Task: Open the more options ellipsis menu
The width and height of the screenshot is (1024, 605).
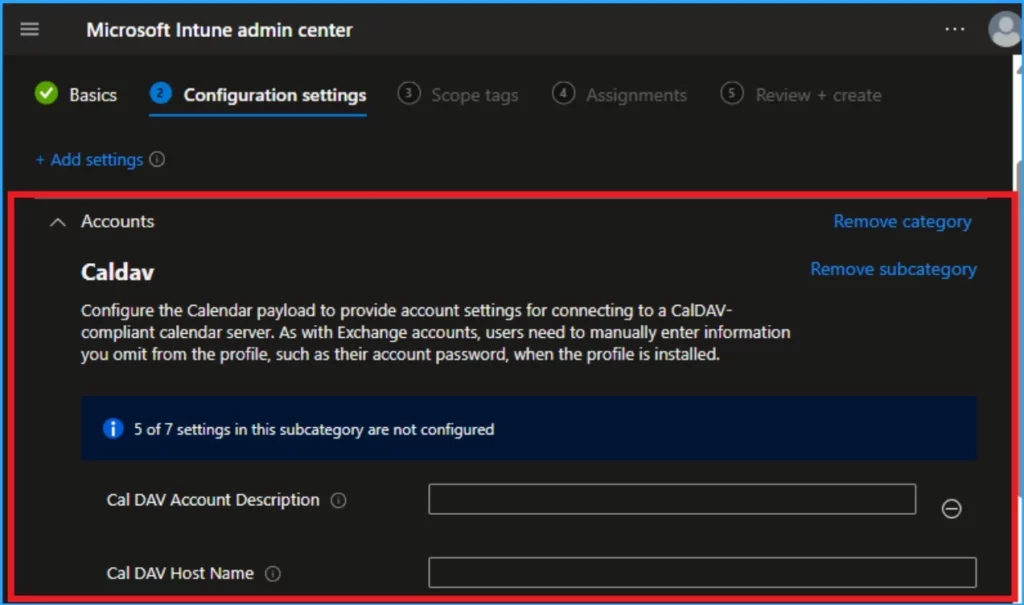Action: [x=954, y=29]
